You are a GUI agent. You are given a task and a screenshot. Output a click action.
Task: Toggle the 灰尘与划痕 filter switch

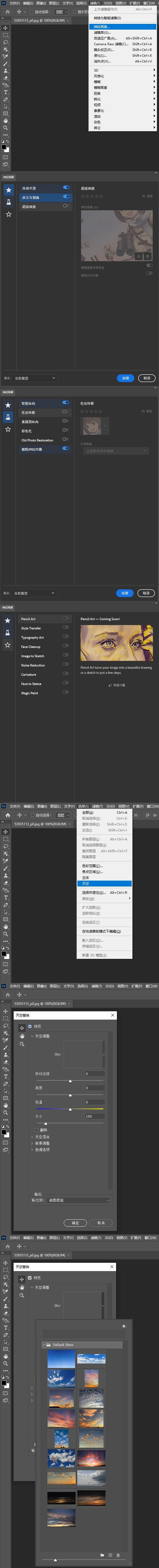pos(66,196)
